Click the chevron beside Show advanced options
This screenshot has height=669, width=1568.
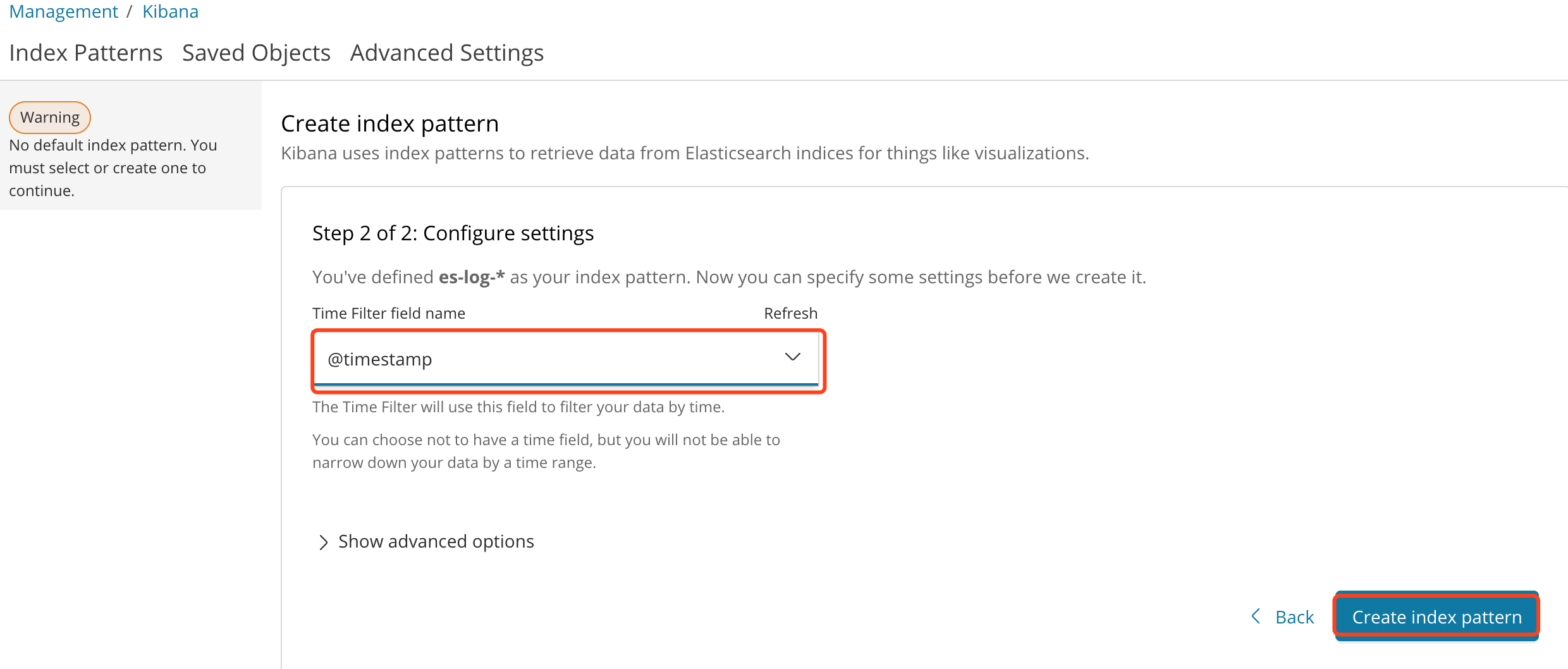pos(323,542)
